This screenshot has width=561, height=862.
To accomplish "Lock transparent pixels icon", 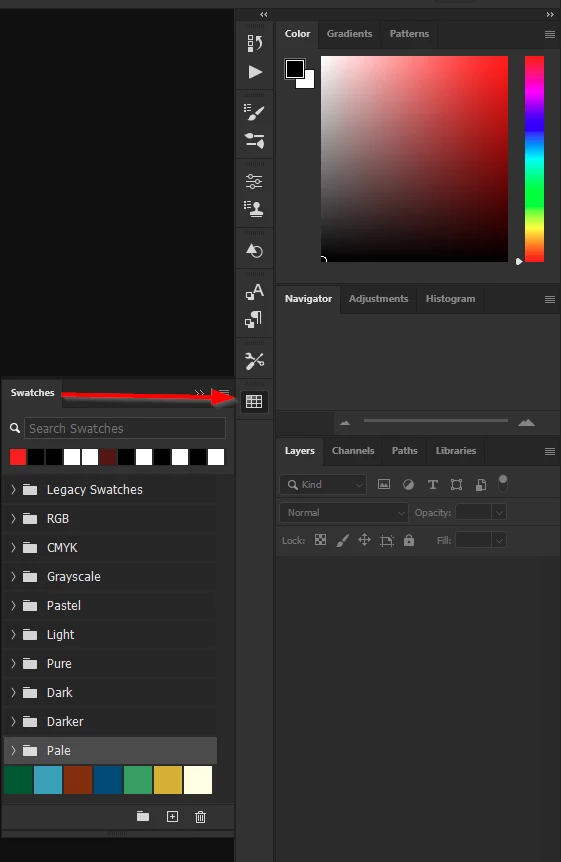I will tap(320, 540).
